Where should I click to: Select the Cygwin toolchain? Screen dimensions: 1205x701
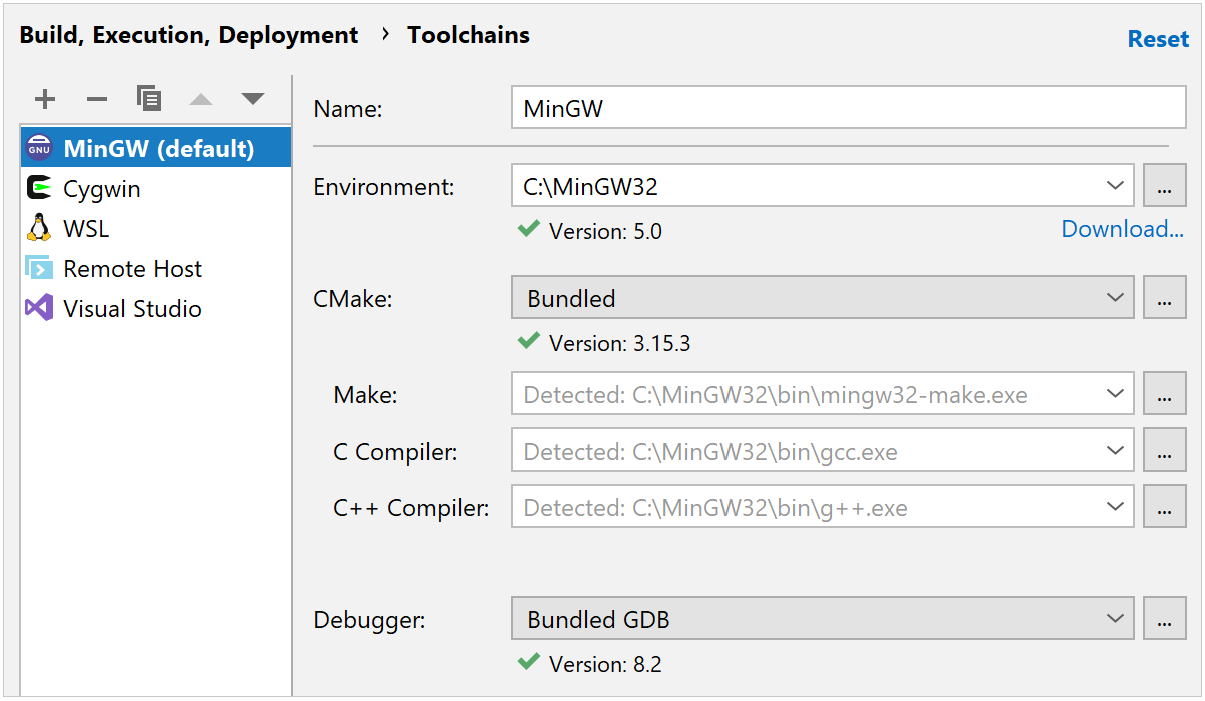(156, 188)
